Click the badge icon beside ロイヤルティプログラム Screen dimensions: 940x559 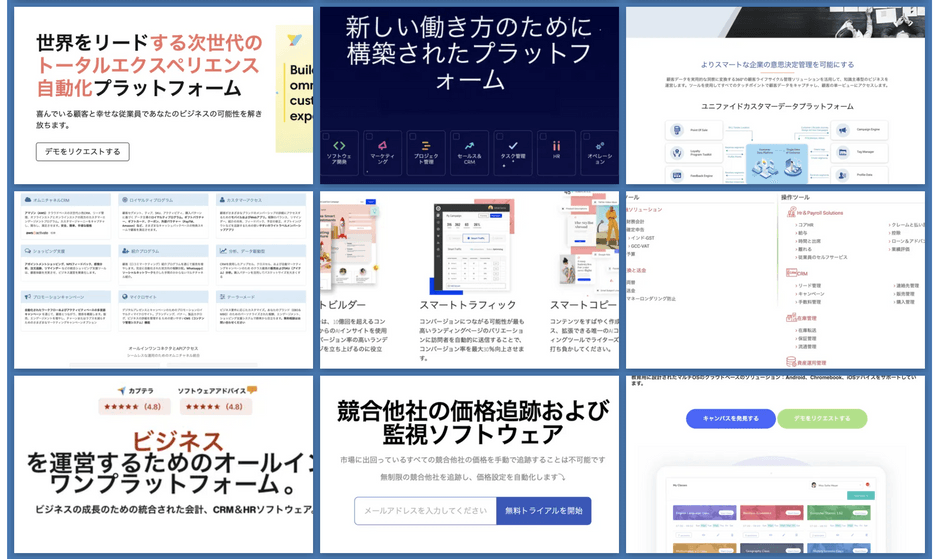[x=125, y=200]
